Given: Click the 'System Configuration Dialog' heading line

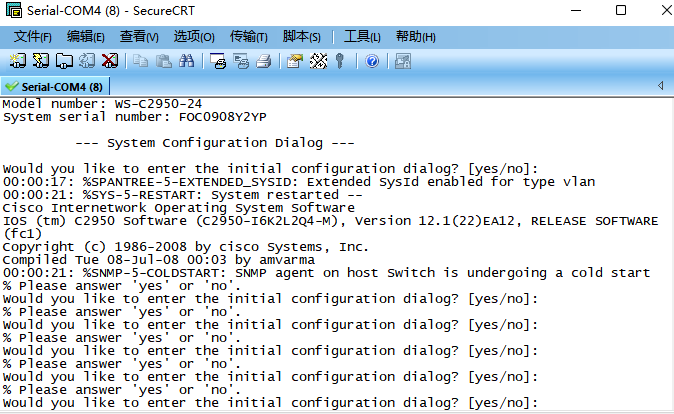Looking at the screenshot, I should click(x=215, y=143).
